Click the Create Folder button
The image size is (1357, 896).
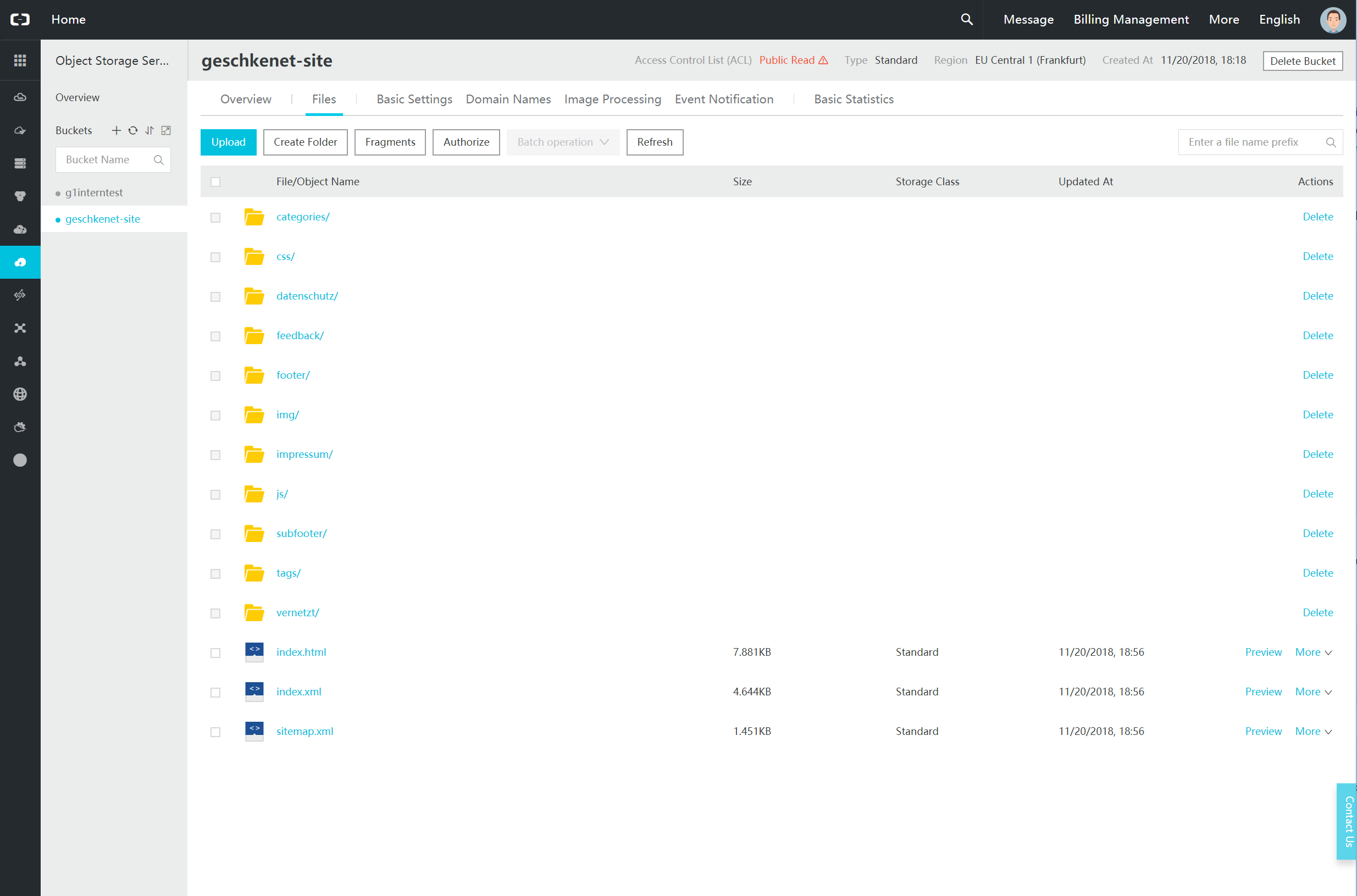[x=305, y=142]
